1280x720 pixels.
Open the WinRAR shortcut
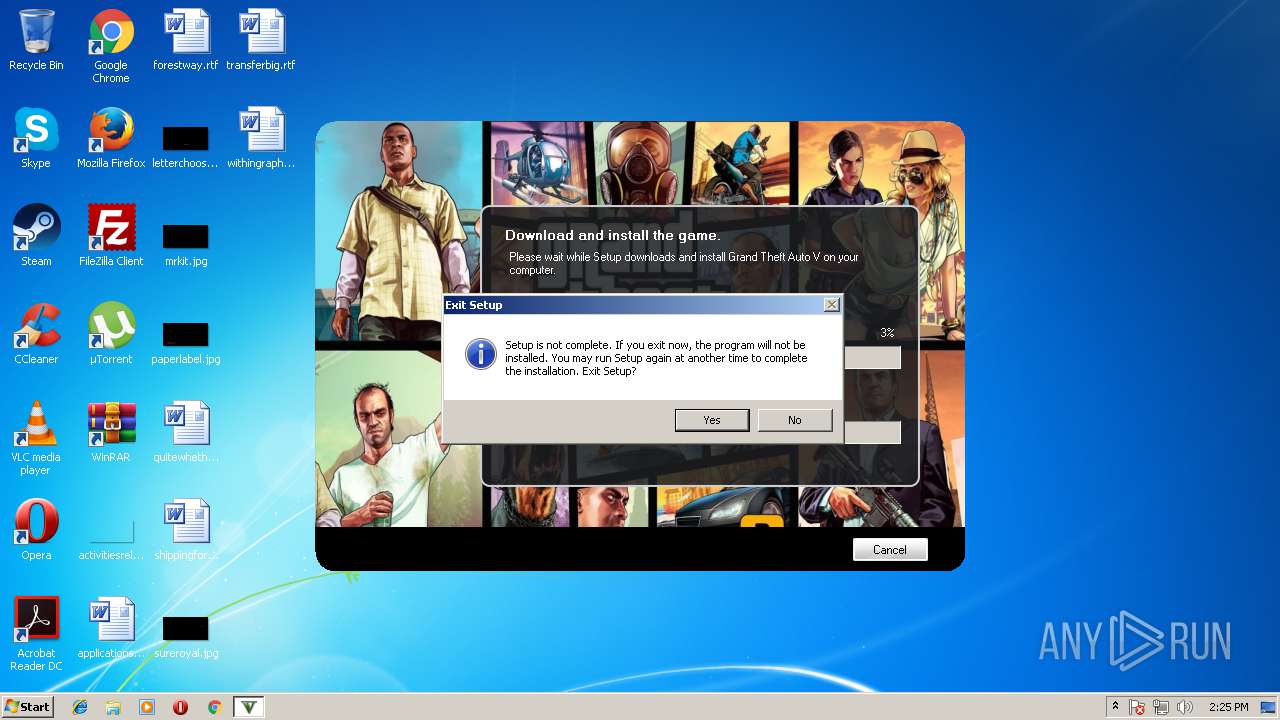point(111,432)
